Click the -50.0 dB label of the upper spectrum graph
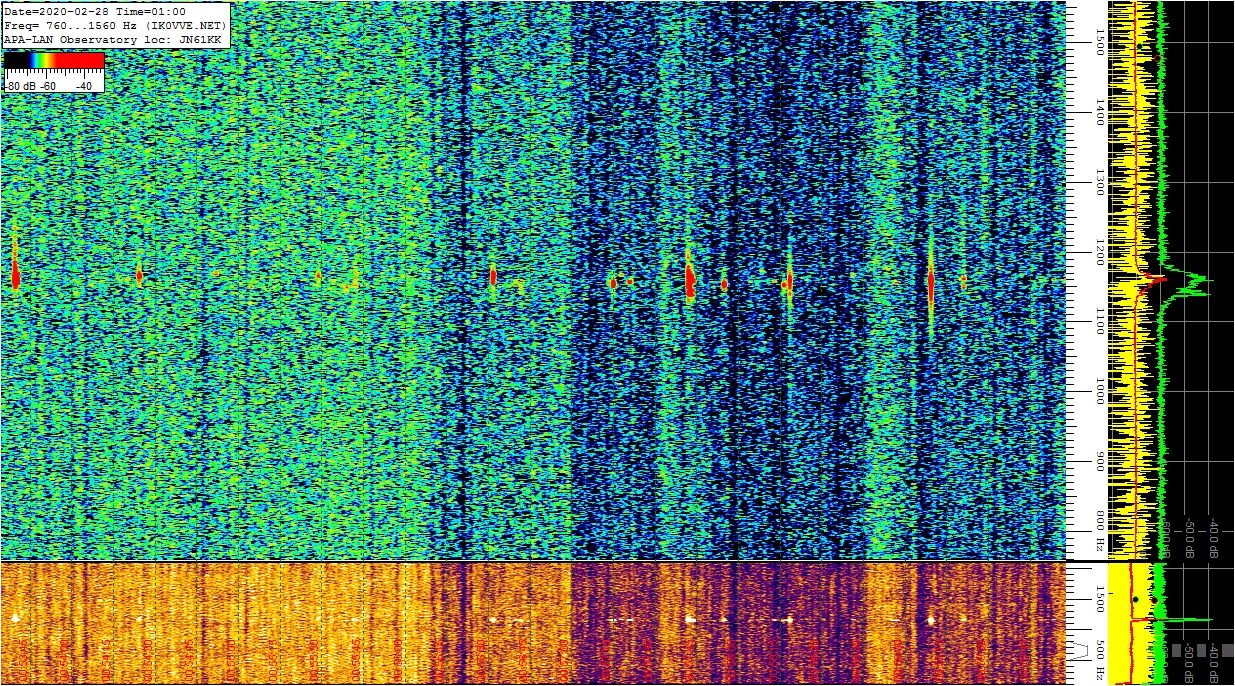Viewport: 1235px width, 686px height. point(1190,538)
